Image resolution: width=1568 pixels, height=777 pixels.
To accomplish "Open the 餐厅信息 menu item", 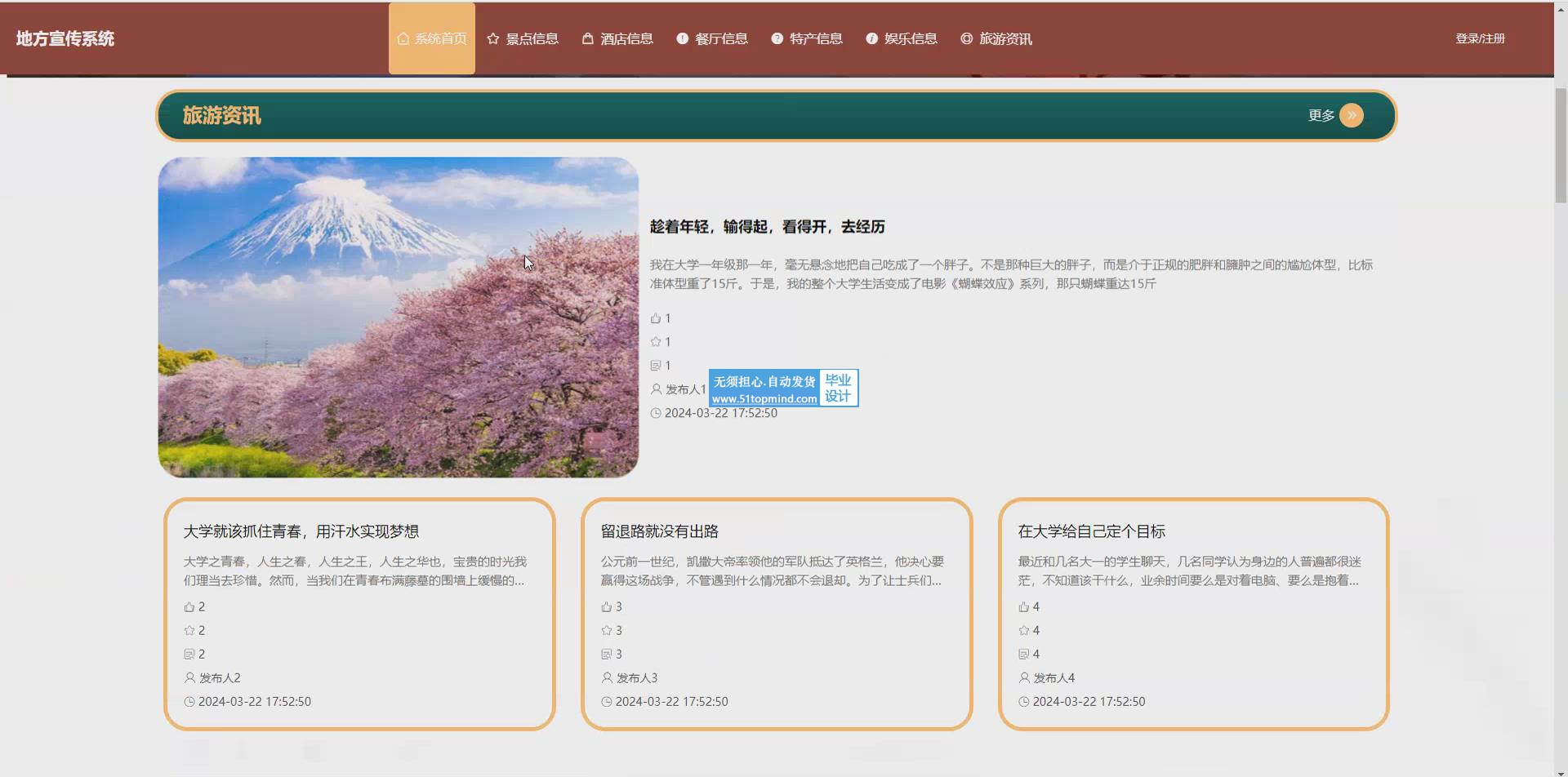I will click(712, 38).
